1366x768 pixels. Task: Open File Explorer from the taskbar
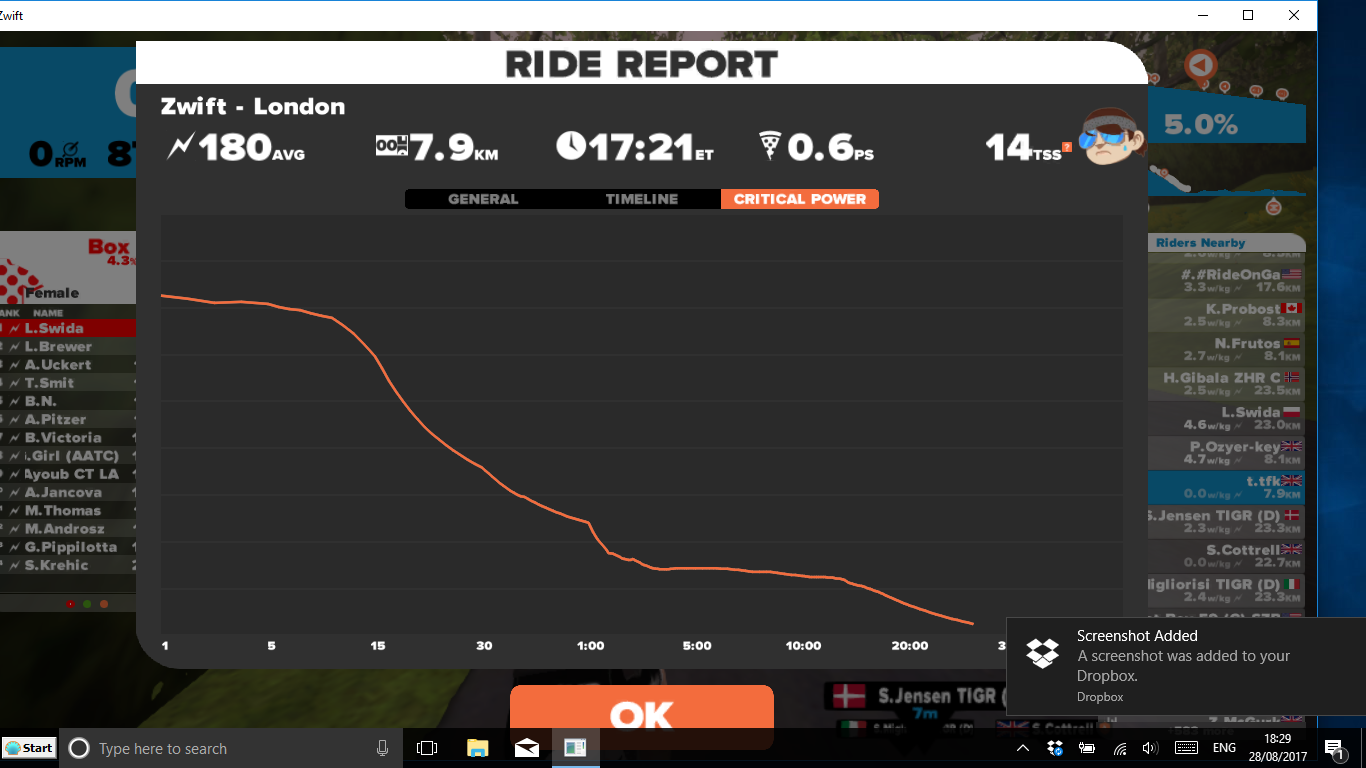click(x=478, y=748)
